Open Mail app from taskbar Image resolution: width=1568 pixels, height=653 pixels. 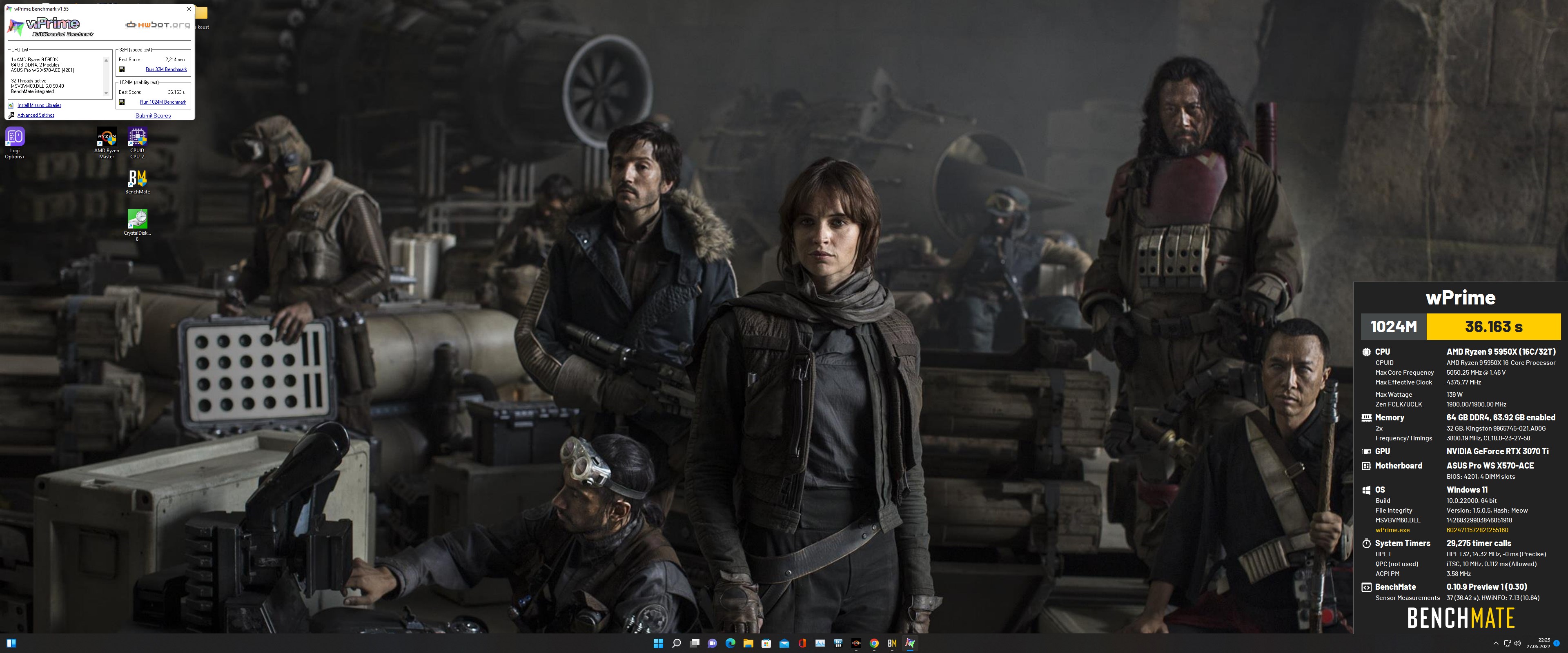coord(784,643)
